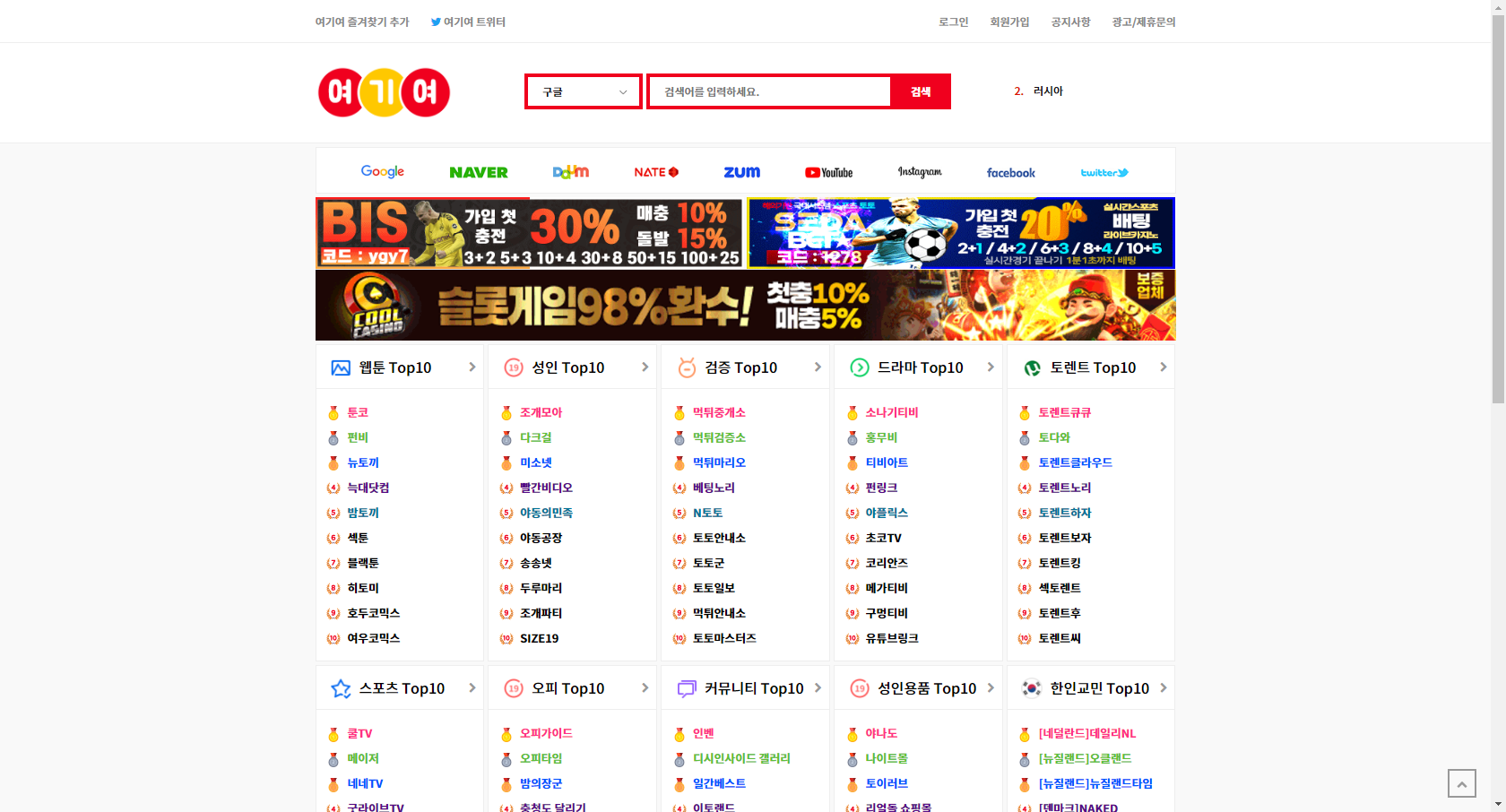Open the NATE shortcut logo
Viewport: 1506px width, 812px height.
[656, 172]
